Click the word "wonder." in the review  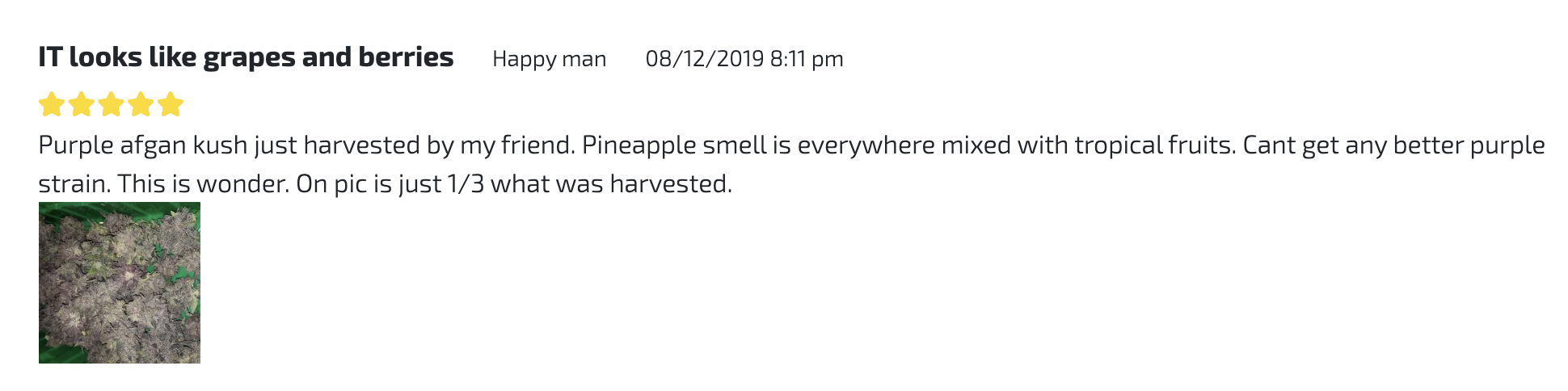tap(242, 184)
